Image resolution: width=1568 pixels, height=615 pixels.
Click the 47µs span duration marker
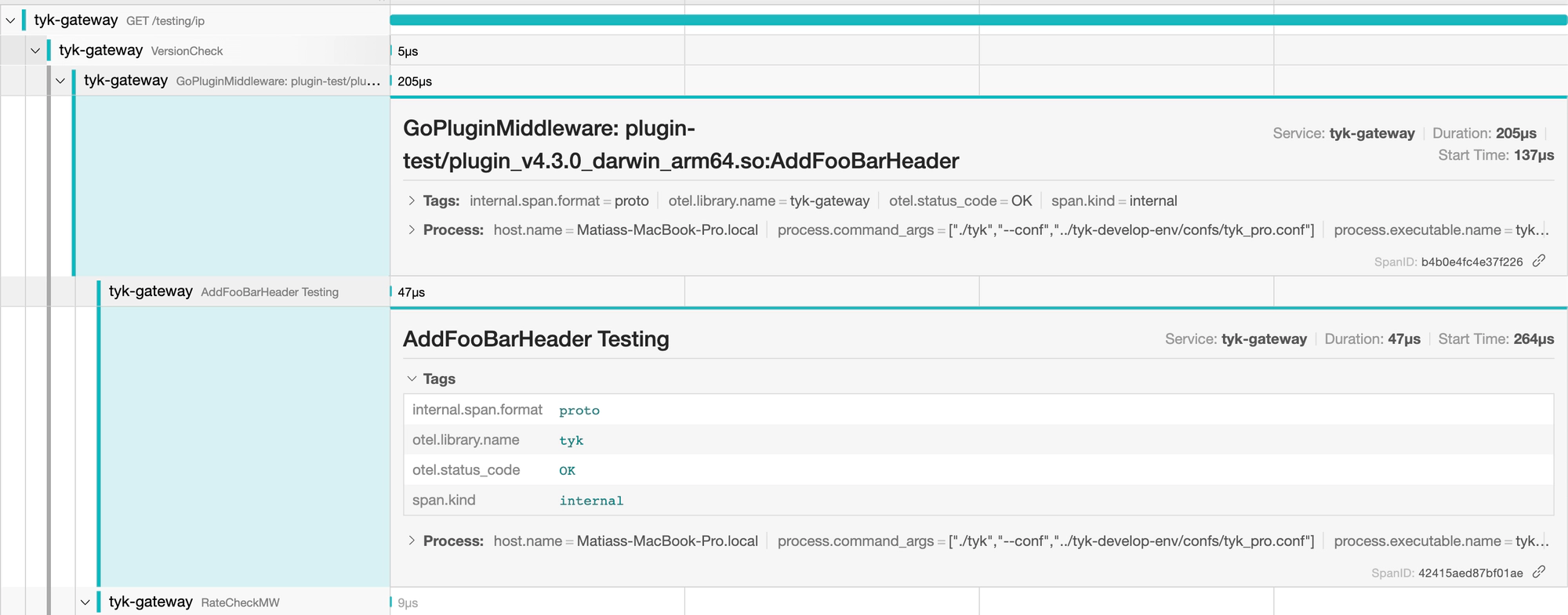click(411, 292)
